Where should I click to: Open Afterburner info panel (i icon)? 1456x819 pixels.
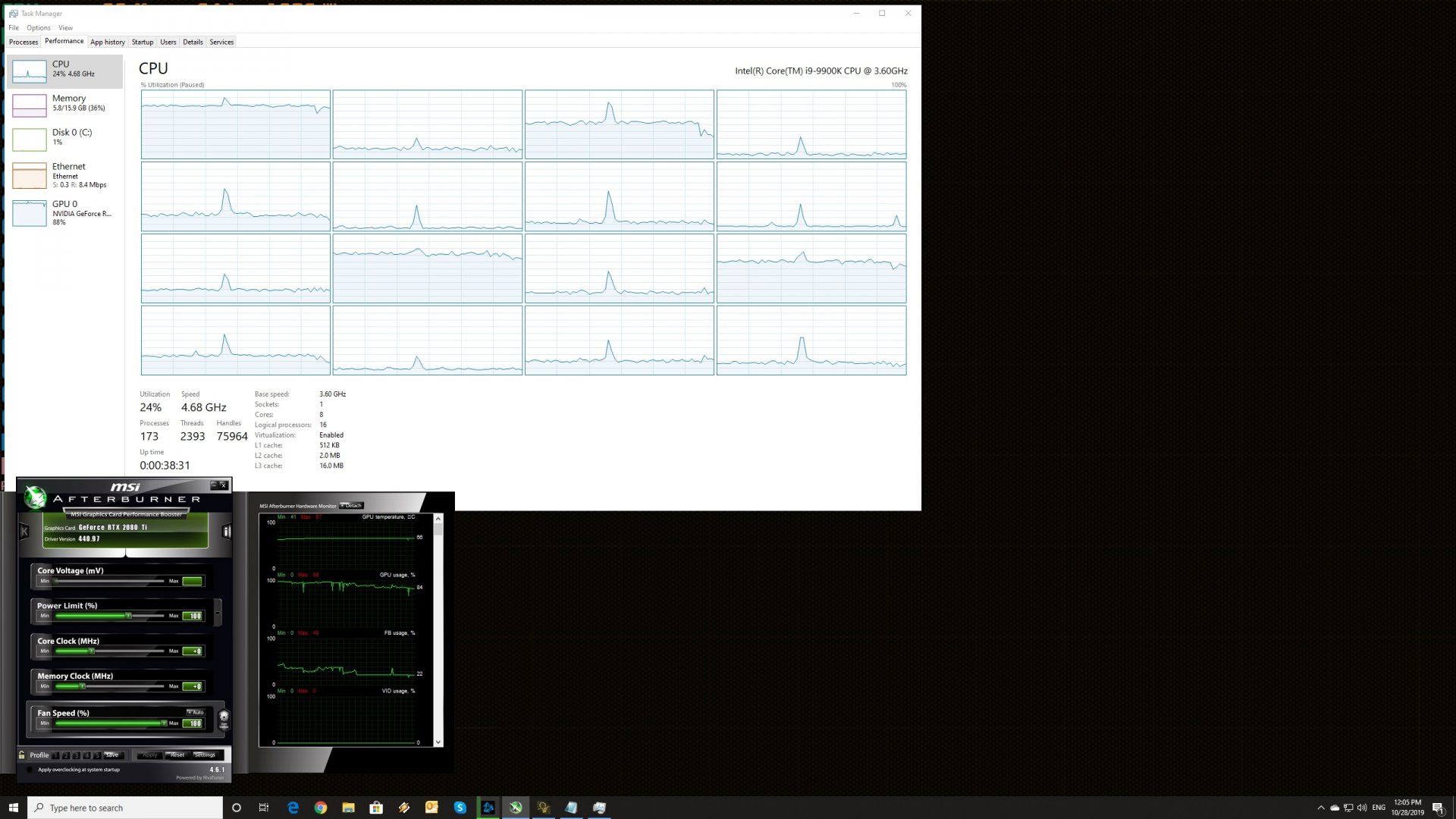(226, 532)
